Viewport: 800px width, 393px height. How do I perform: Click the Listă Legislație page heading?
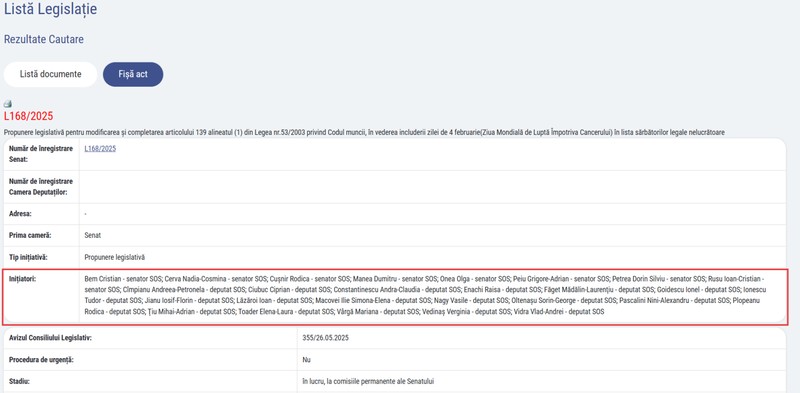coord(51,9)
